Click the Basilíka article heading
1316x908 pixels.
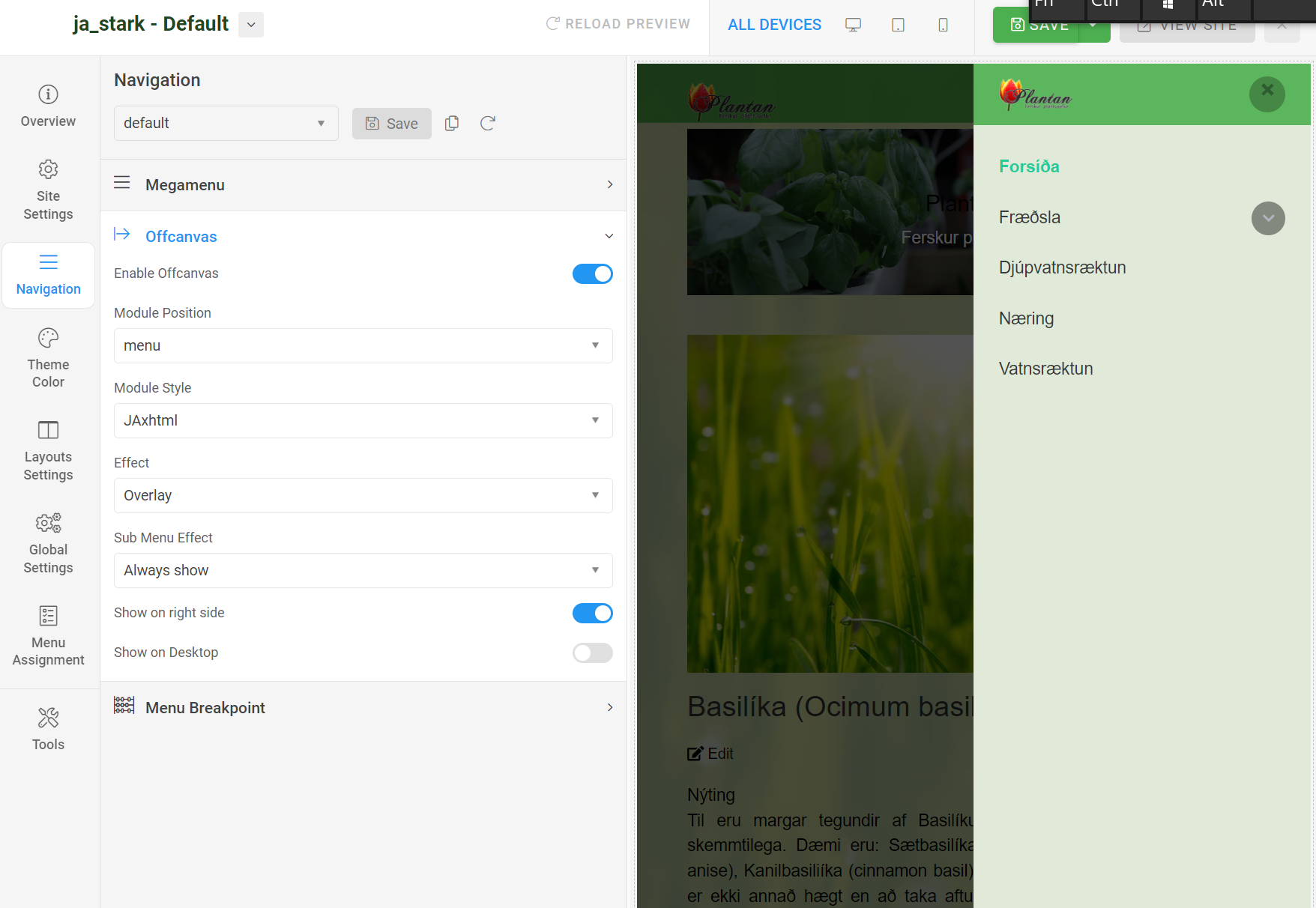(830, 706)
